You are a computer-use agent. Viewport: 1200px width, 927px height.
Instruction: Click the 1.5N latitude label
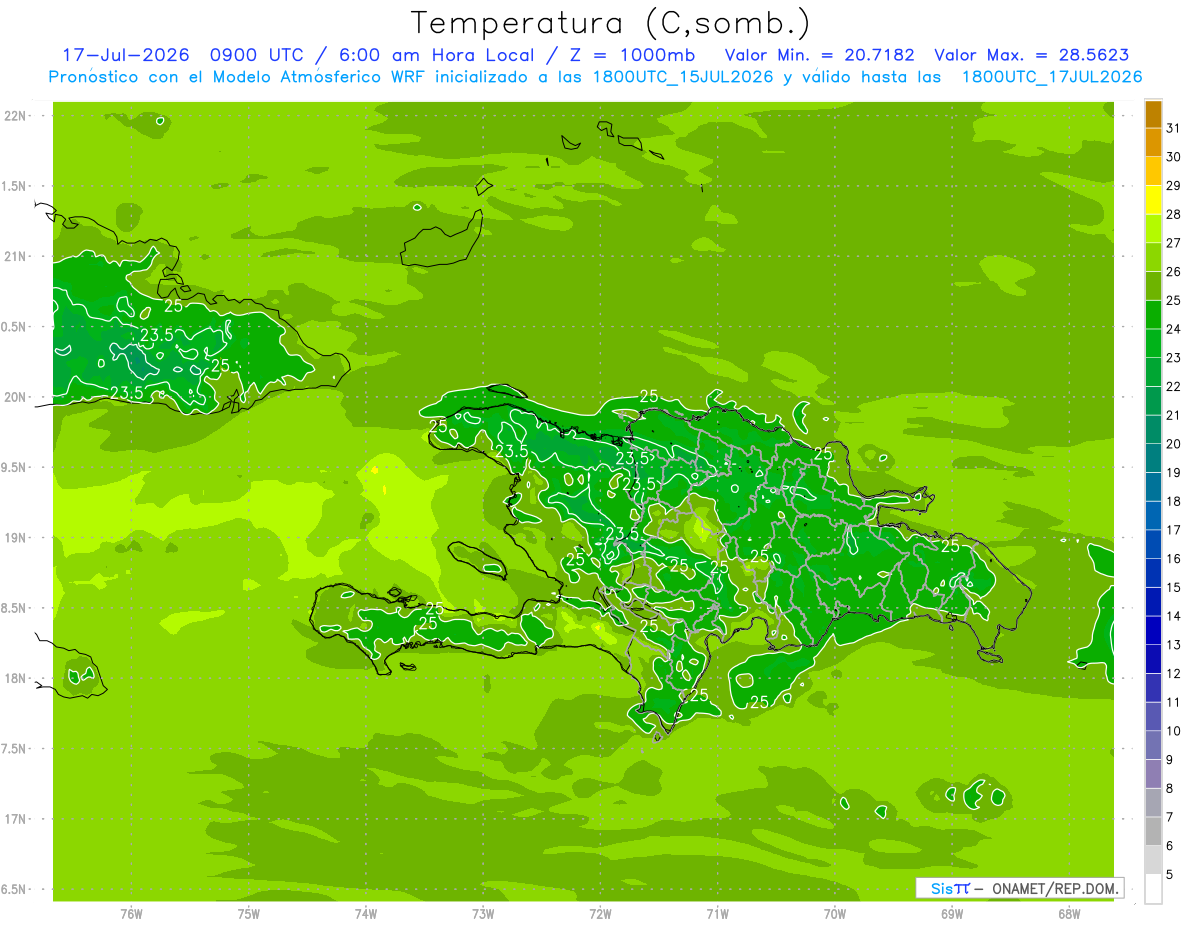[x=15, y=186]
